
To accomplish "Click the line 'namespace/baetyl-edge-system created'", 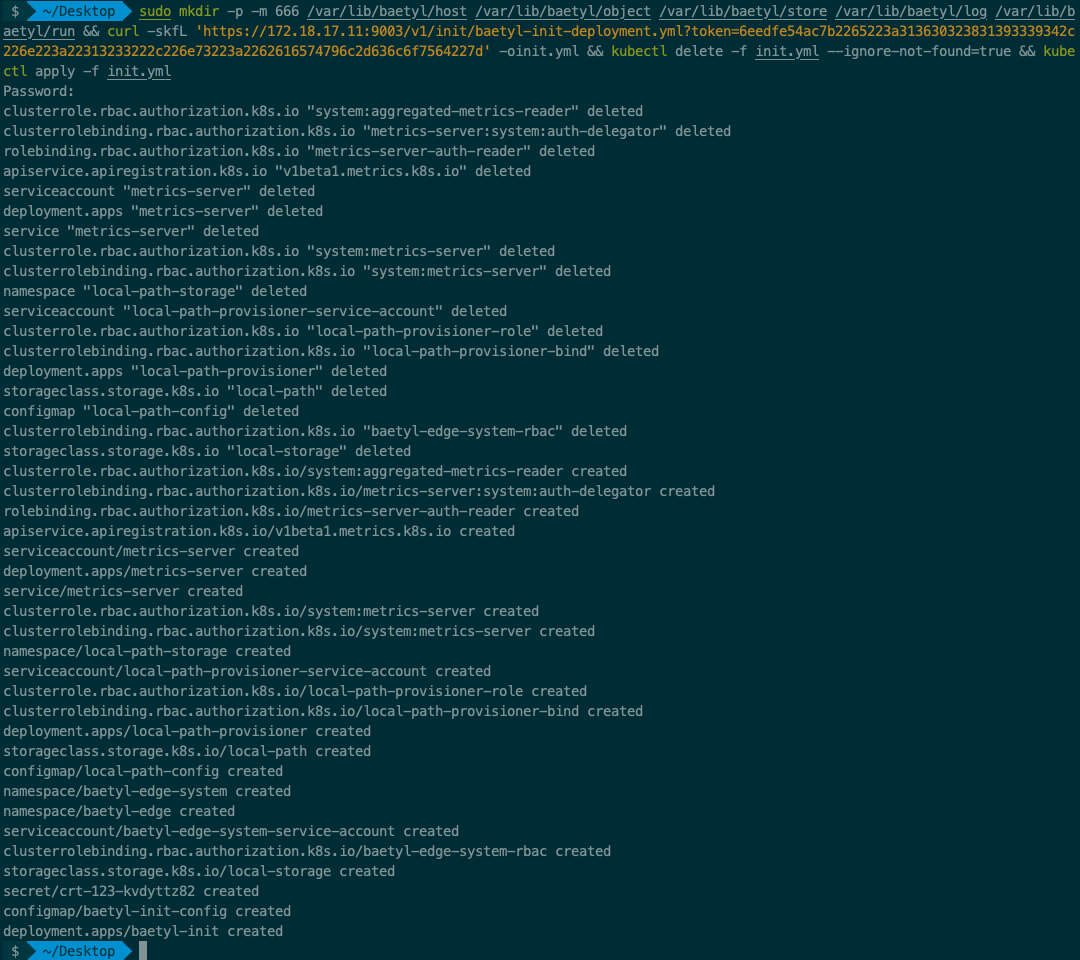I will (147, 791).
